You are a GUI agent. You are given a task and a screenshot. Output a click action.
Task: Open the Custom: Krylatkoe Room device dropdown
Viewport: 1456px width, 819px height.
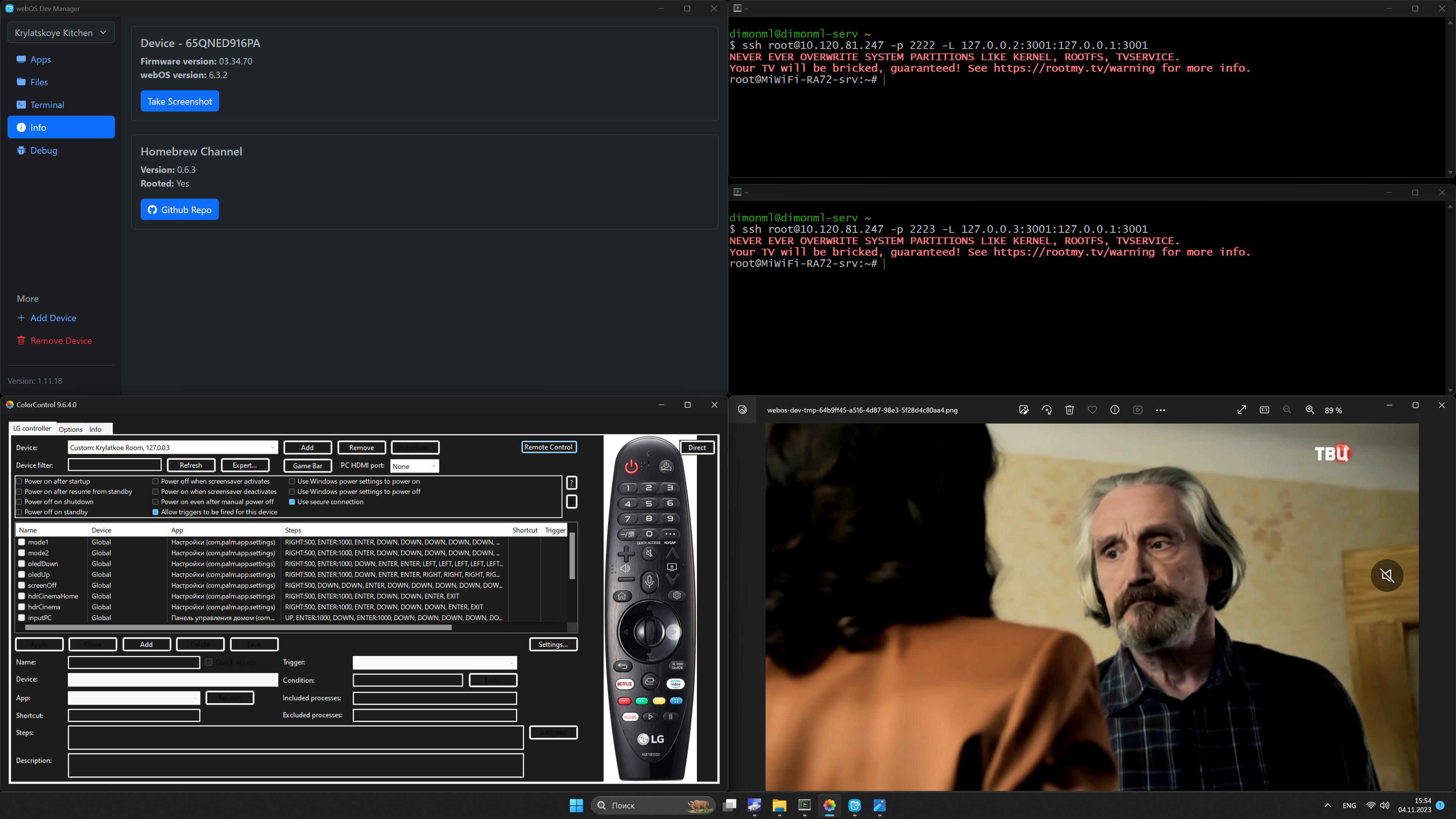[x=173, y=448]
